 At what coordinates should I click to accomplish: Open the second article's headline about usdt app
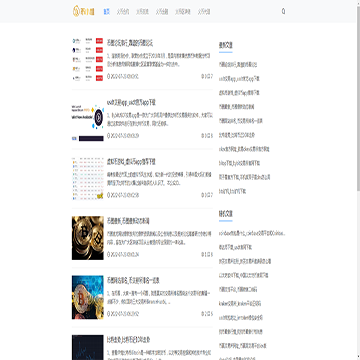(x=131, y=102)
